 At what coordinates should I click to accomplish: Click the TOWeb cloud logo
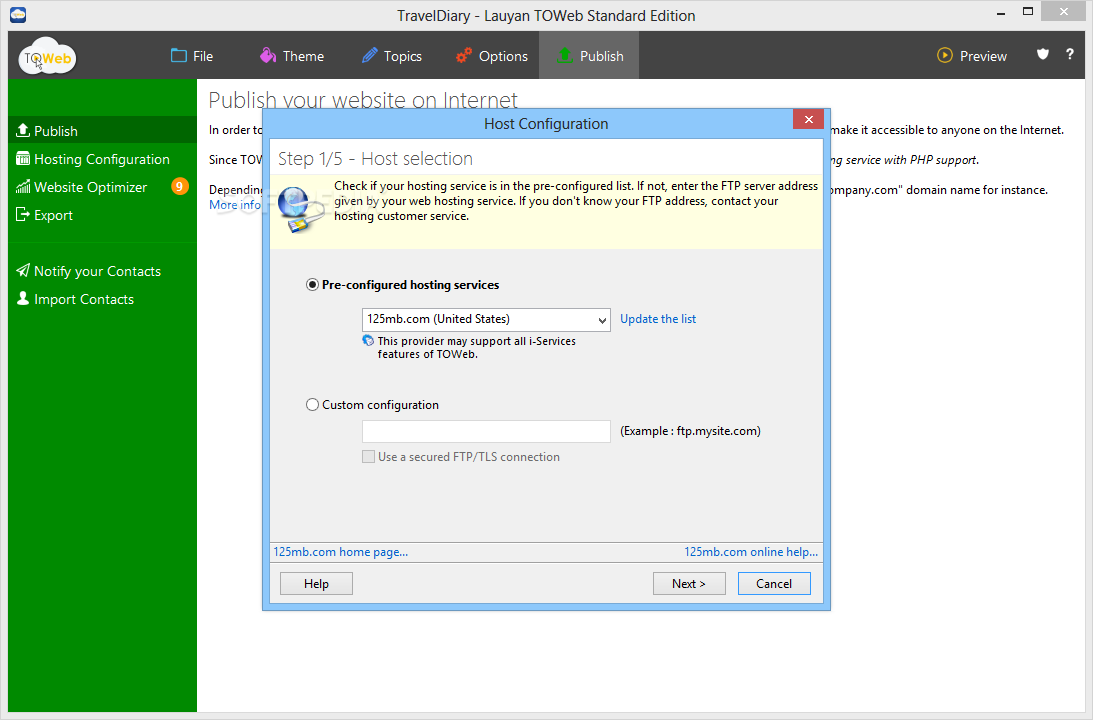point(47,56)
